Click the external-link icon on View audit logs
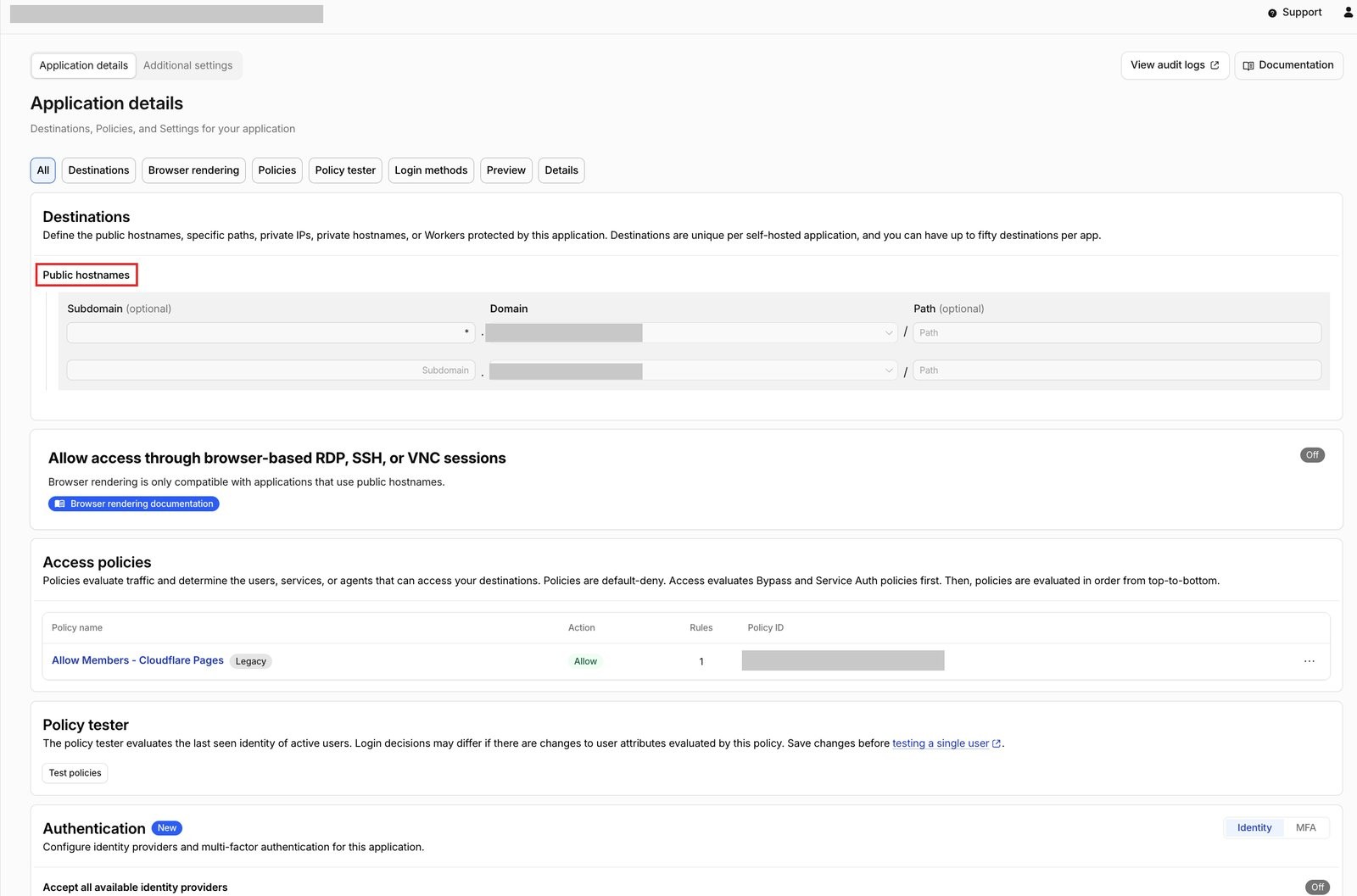This screenshot has height=896, width=1357. [1215, 65]
